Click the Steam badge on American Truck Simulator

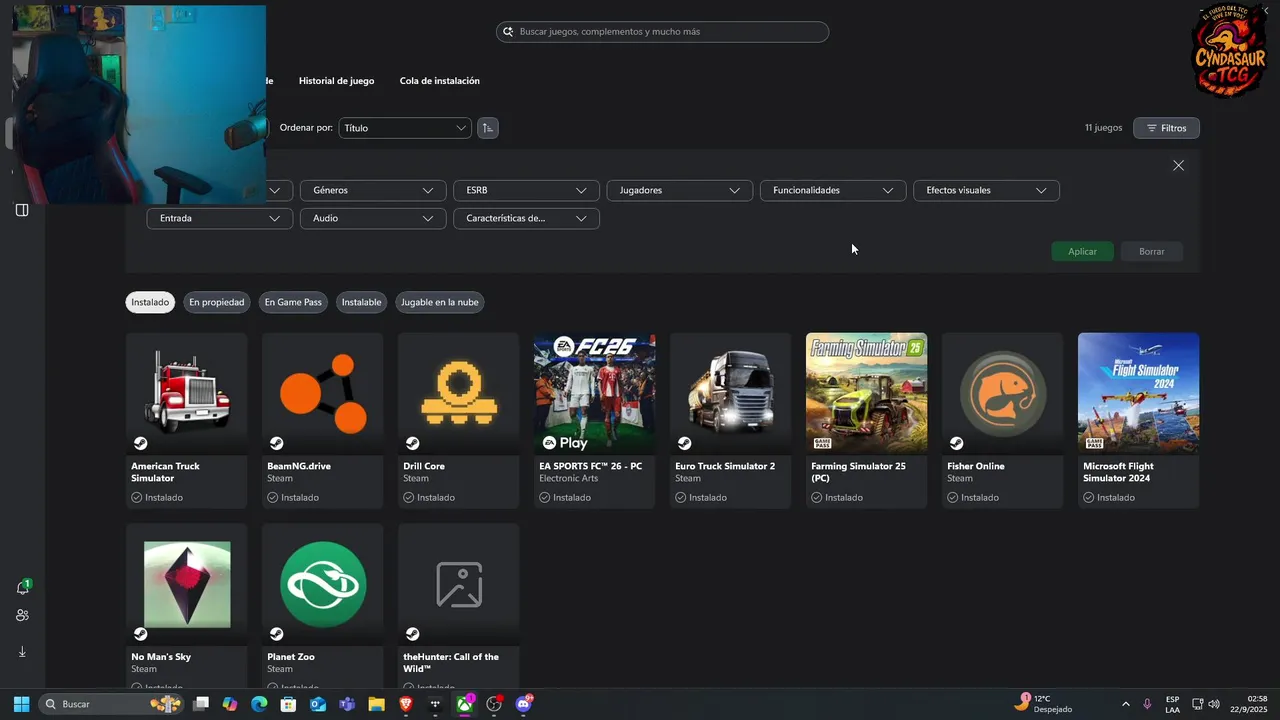140,443
